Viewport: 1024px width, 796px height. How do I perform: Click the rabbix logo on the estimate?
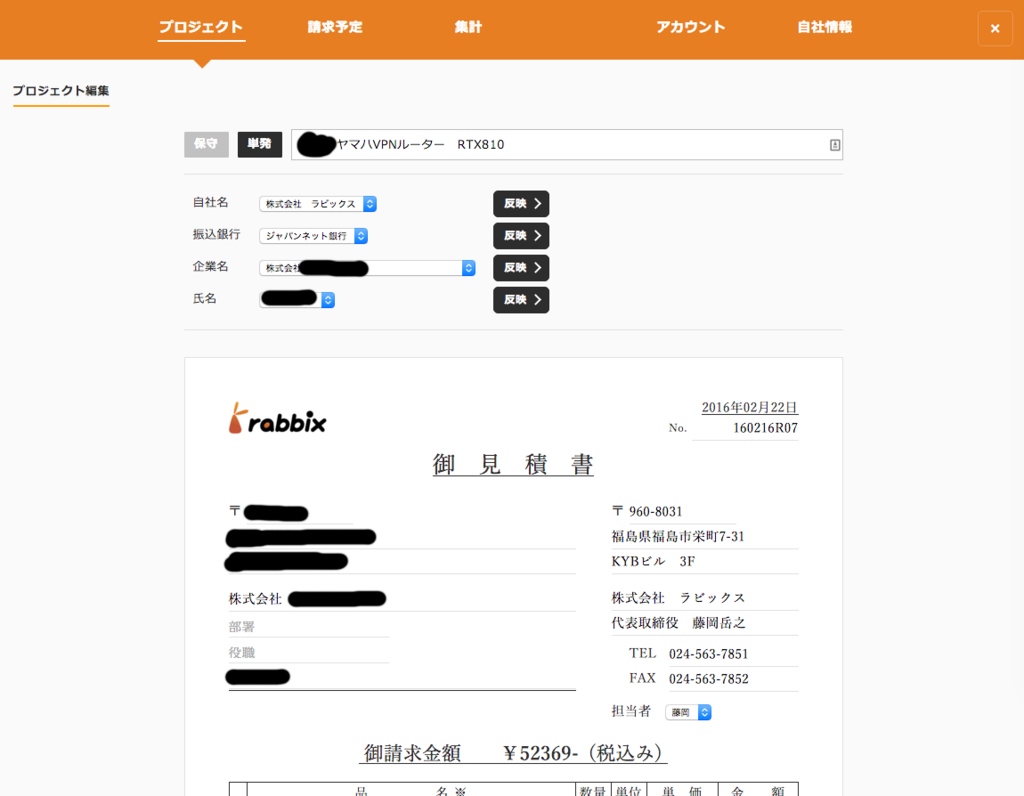(277, 419)
